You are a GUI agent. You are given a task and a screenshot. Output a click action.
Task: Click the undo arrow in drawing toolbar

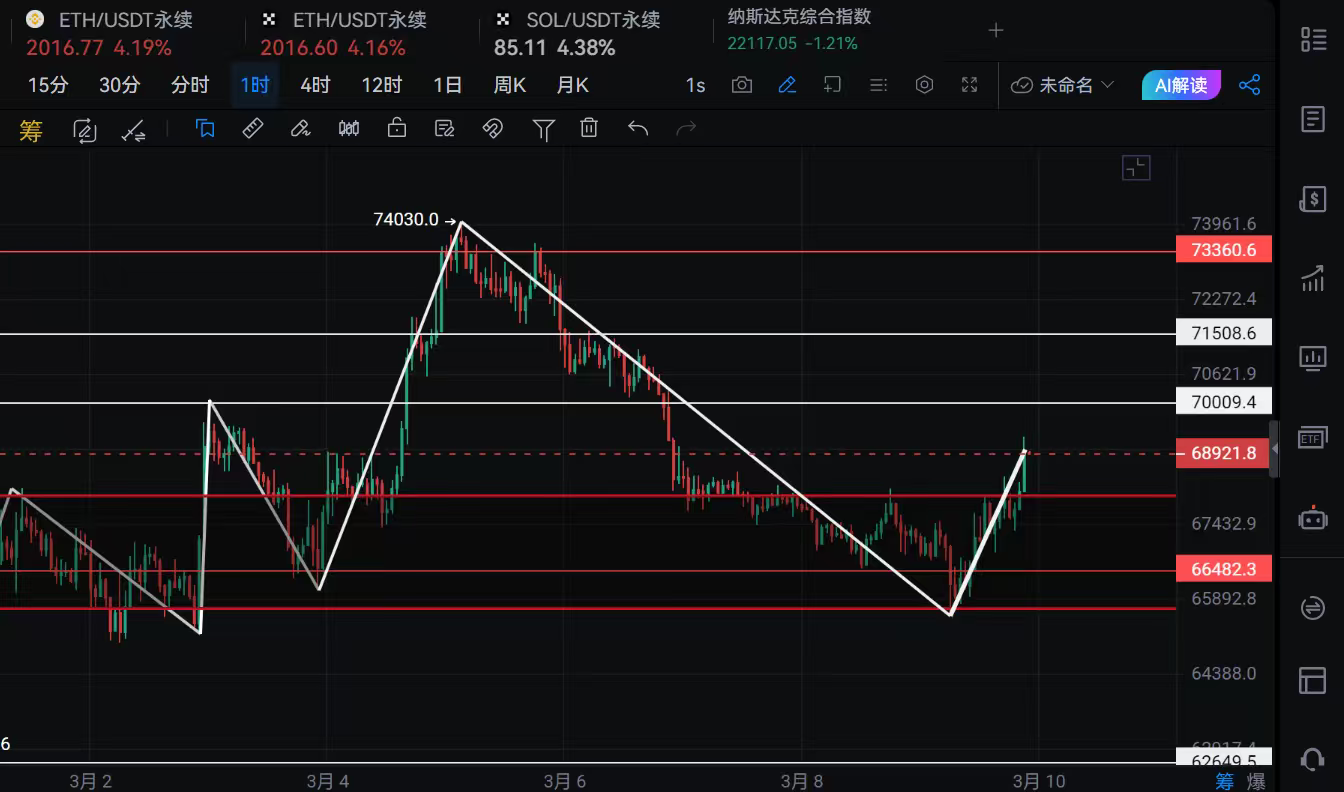[x=638, y=128]
